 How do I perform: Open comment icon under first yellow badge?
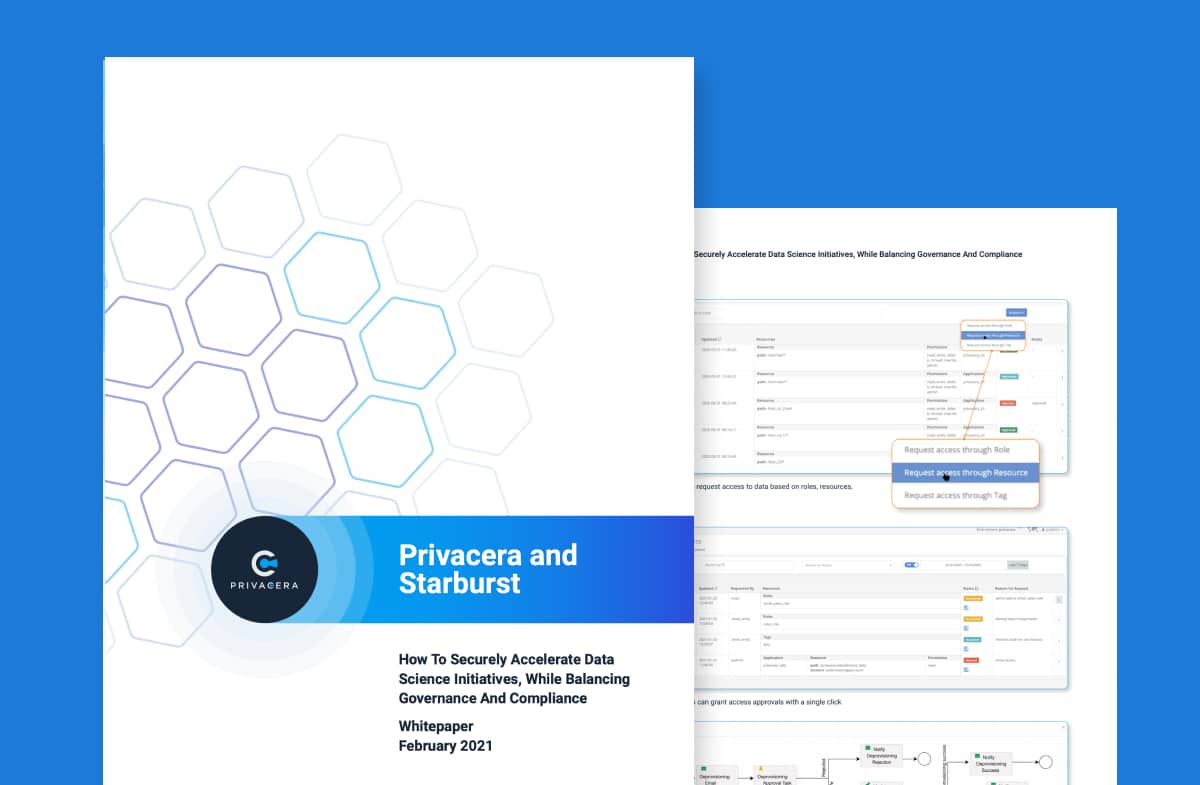(966, 607)
